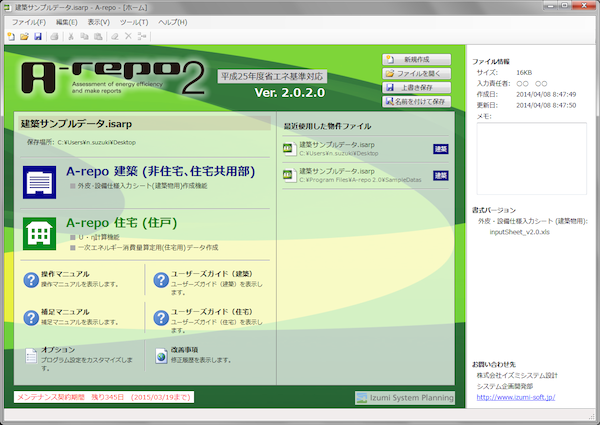The width and height of the screenshot is (600, 425).
Task: Open the ヘルプ(H) menu
Action: [172, 21]
